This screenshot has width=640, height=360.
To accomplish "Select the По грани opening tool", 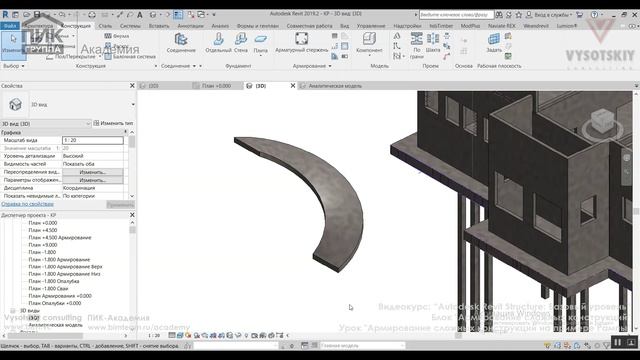I will pyautogui.click(x=416, y=46).
